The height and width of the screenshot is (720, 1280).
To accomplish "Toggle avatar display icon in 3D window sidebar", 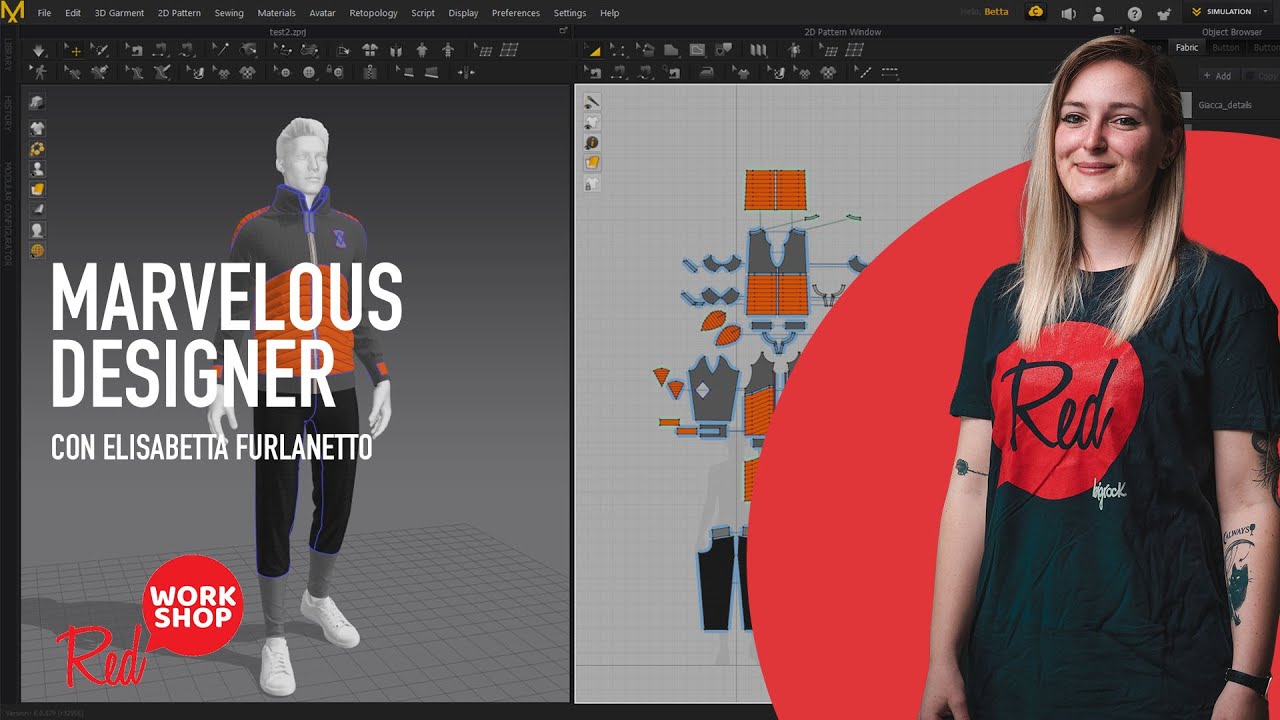I will click(x=37, y=168).
